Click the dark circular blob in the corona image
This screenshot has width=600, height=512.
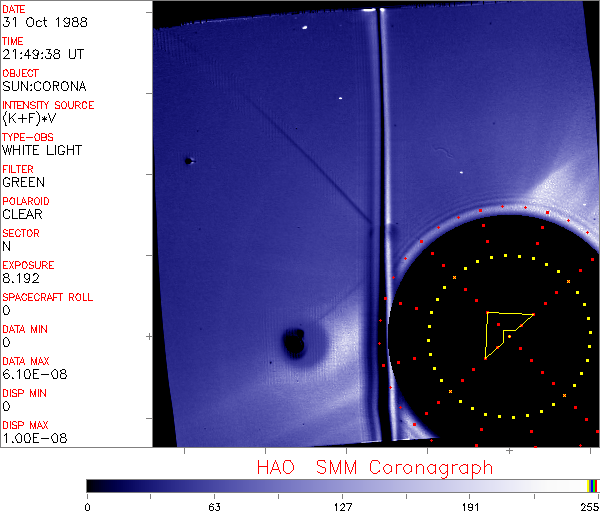click(294, 343)
